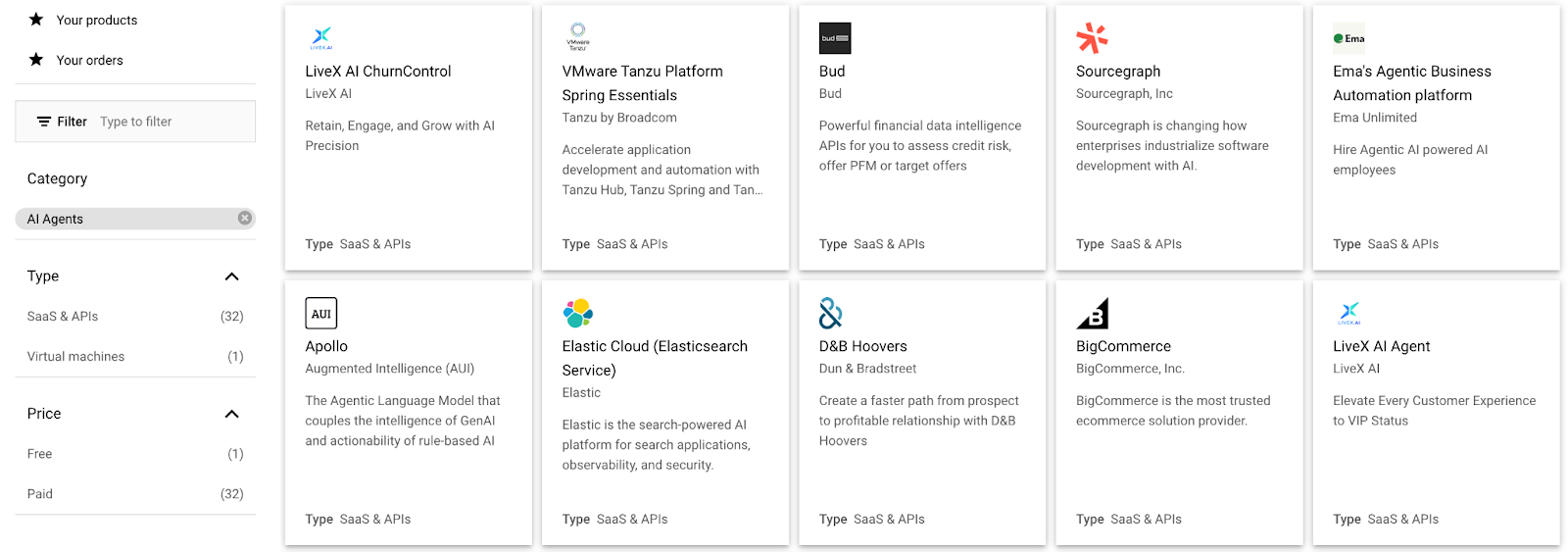Click the D&B Hoovers ampersand logo

(831, 314)
